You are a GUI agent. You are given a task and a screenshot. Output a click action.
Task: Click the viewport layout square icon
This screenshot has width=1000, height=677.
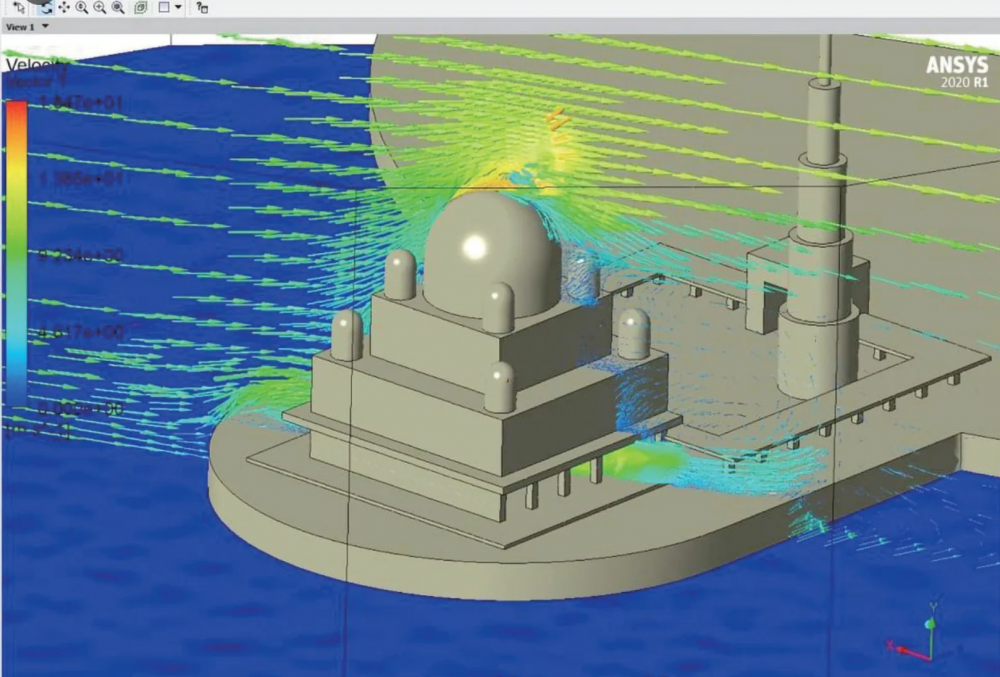pyautogui.click(x=163, y=7)
